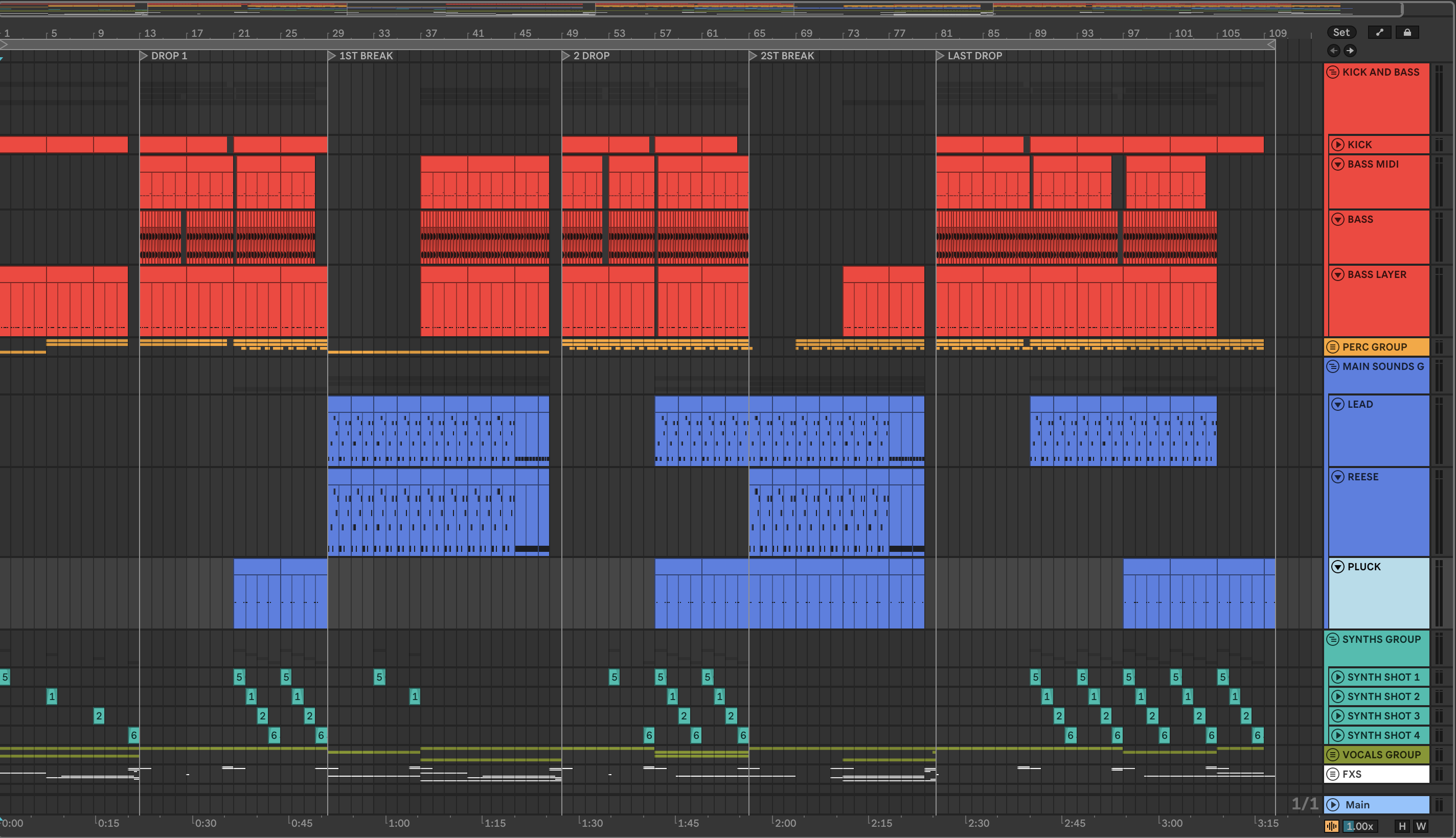1456x838 pixels.
Task: Fold the MAIN SOUNDS group
Action: point(1333,367)
